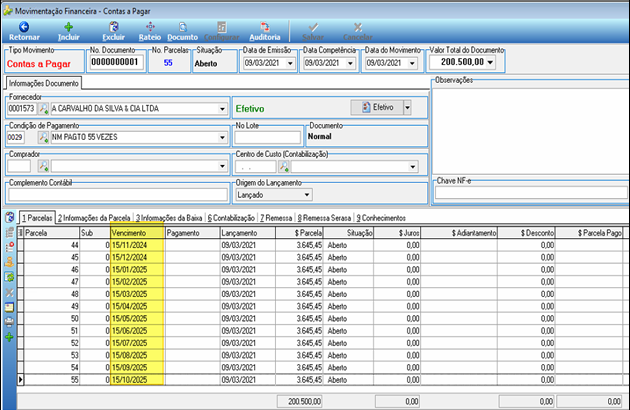
Task: Expand the Condição de Pagamento dropdown
Action: 222,137
